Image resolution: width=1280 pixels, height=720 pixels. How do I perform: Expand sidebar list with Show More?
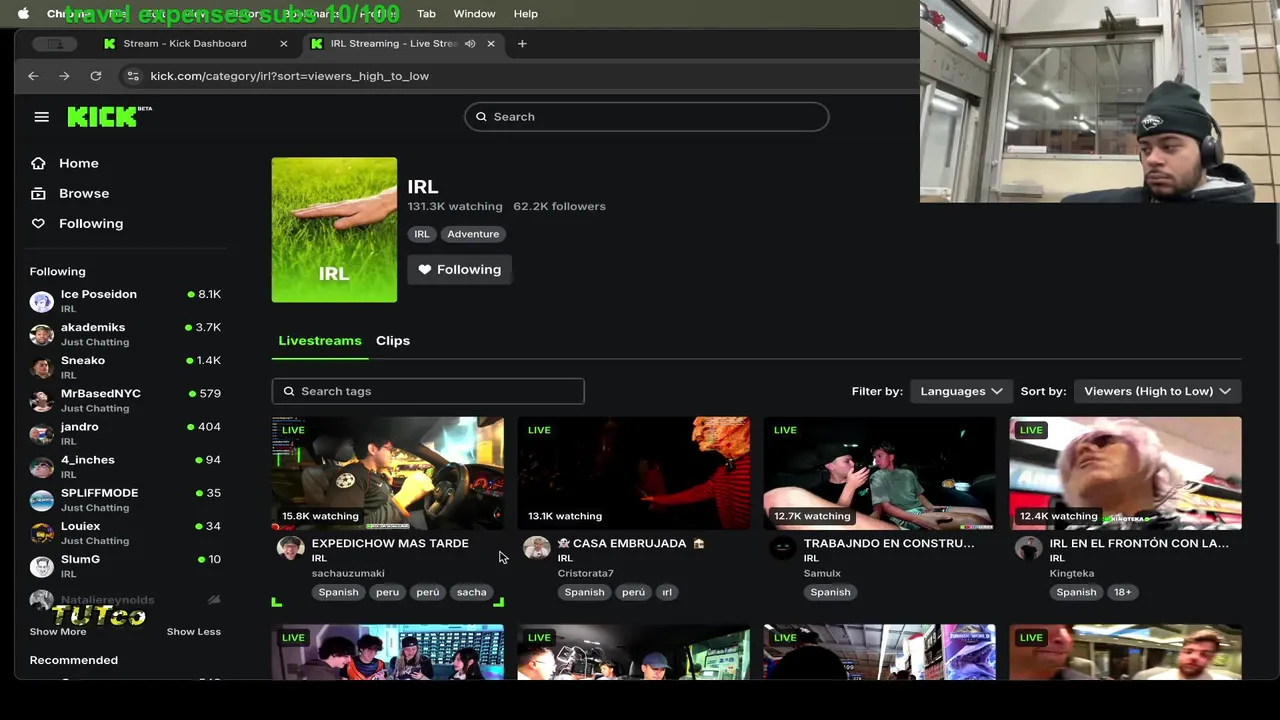coord(58,632)
